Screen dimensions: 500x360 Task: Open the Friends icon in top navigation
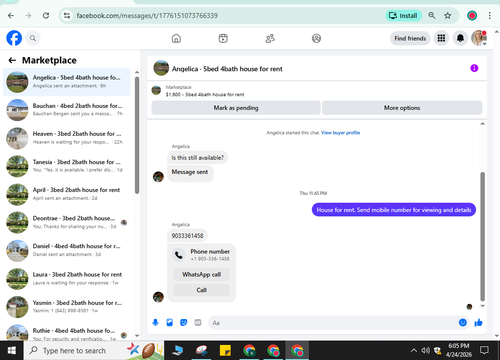click(270, 38)
